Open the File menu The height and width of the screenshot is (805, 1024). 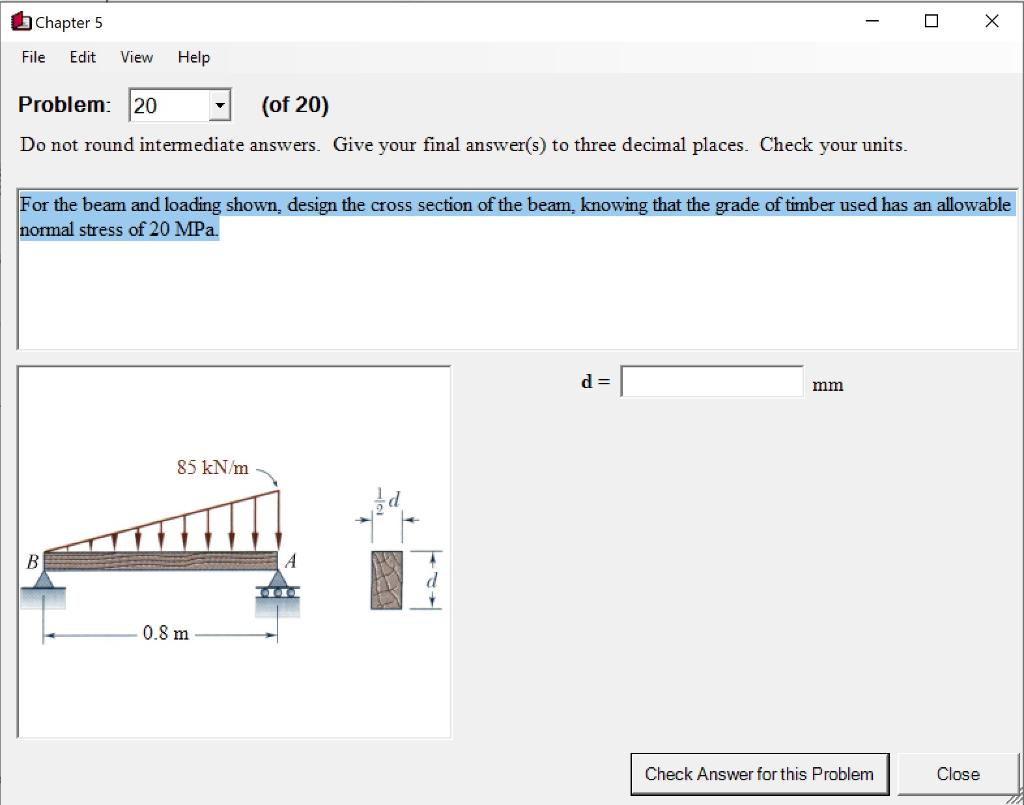[x=32, y=57]
